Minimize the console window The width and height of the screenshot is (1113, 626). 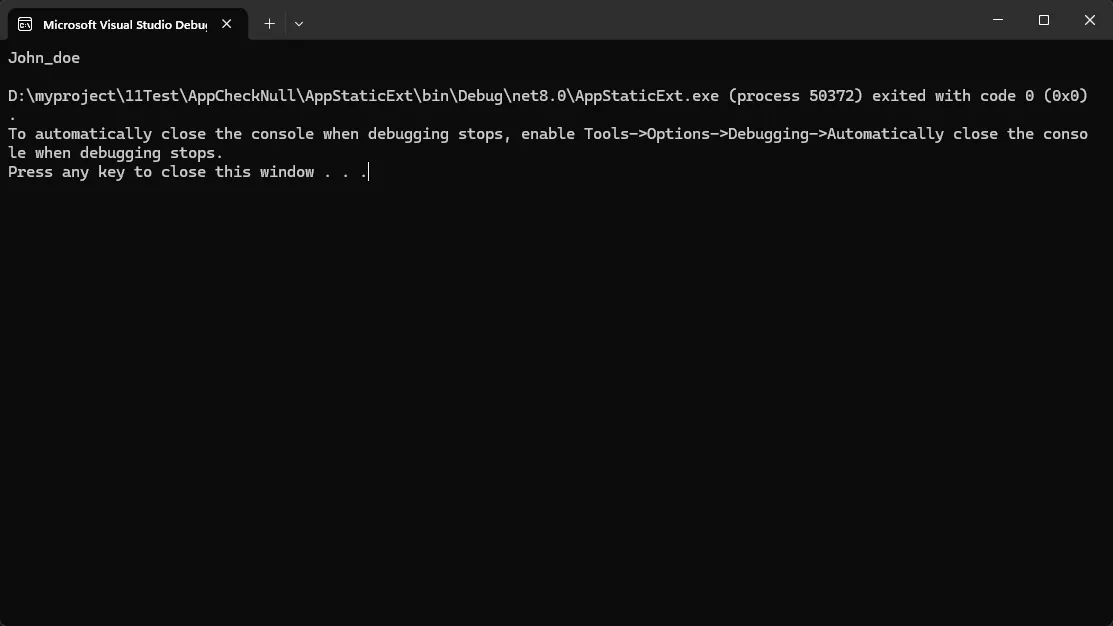point(998,20)
